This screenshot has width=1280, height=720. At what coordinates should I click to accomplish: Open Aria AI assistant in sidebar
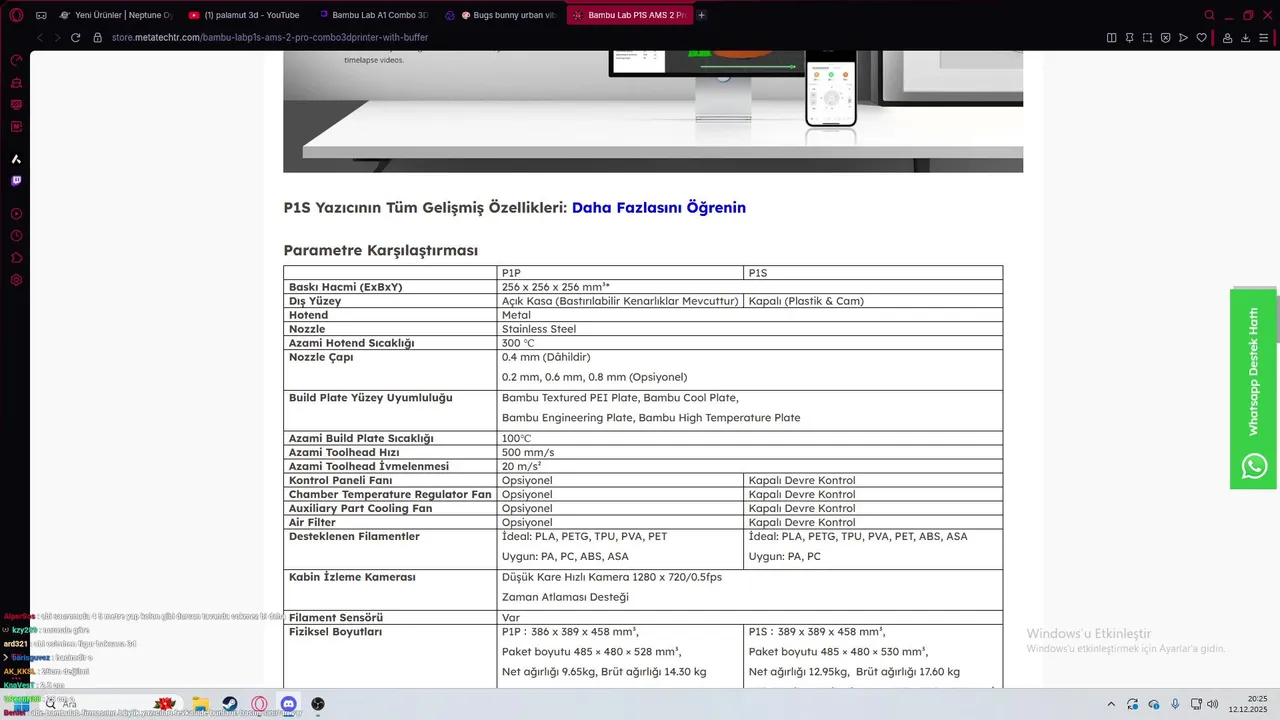(16, 159)
